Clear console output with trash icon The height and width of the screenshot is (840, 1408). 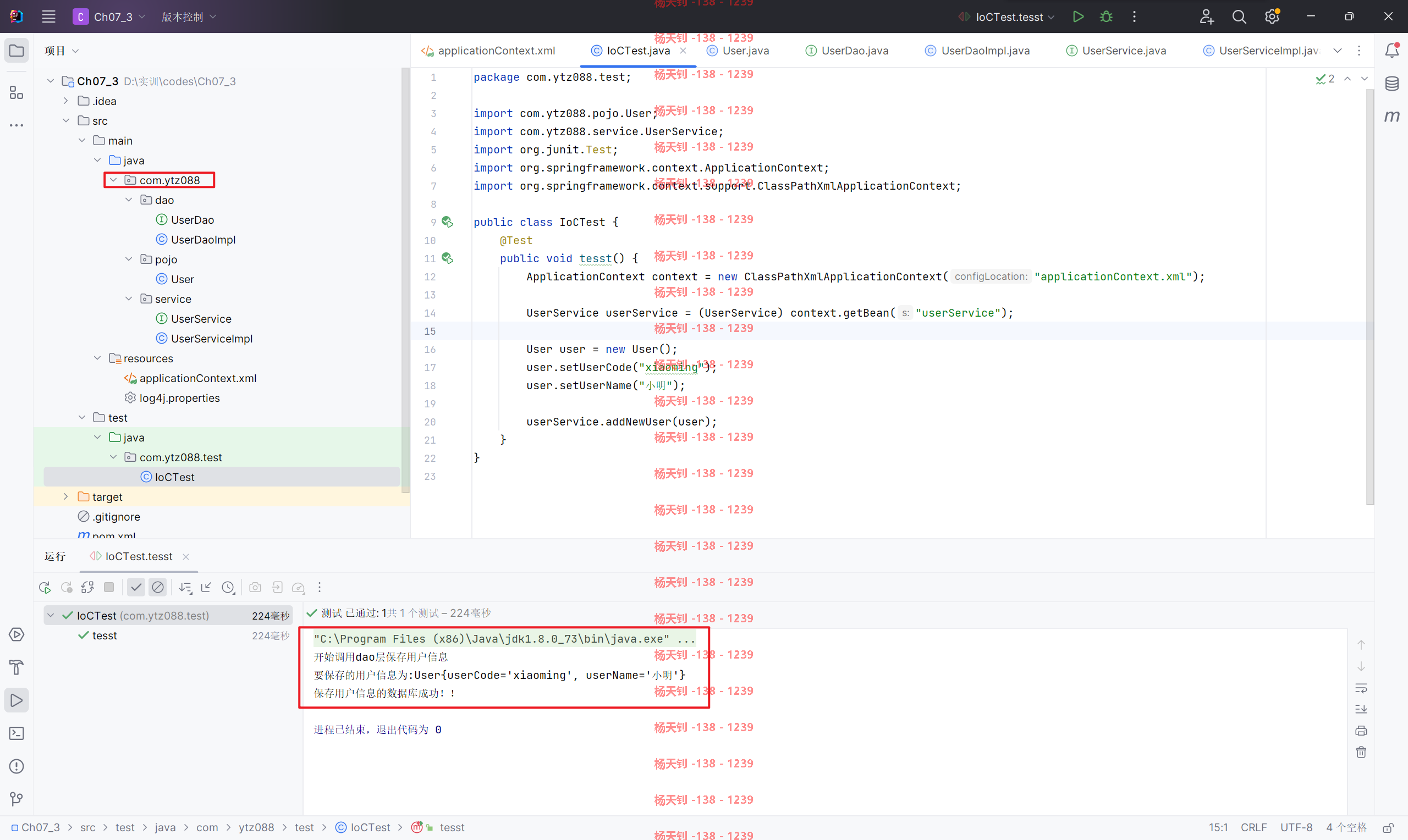pyautogui.click(x=1361, y=752)
